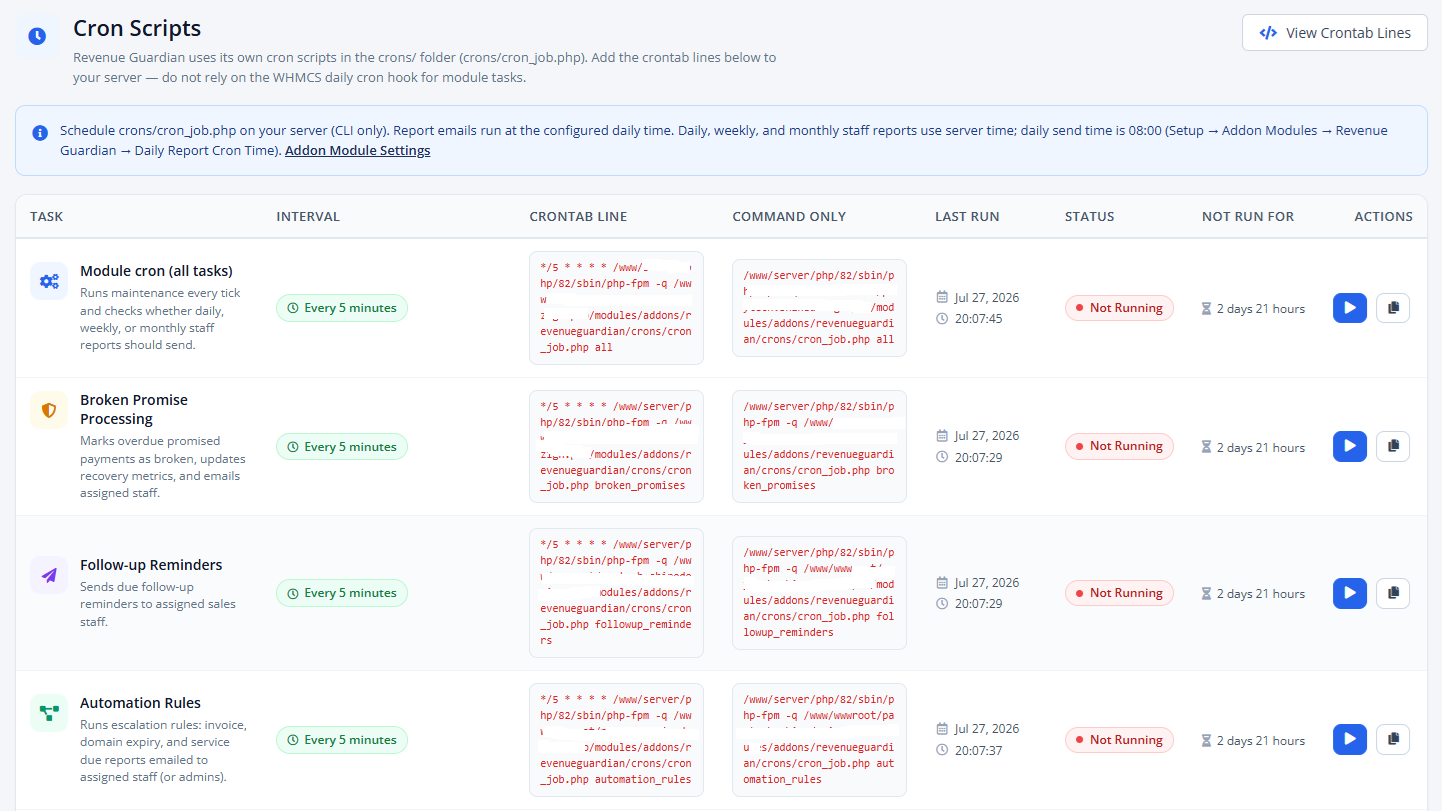Click last run time 20:07:45 for Module cron
This screenshot has height=811, width=1442.
[x=978, y=319]
